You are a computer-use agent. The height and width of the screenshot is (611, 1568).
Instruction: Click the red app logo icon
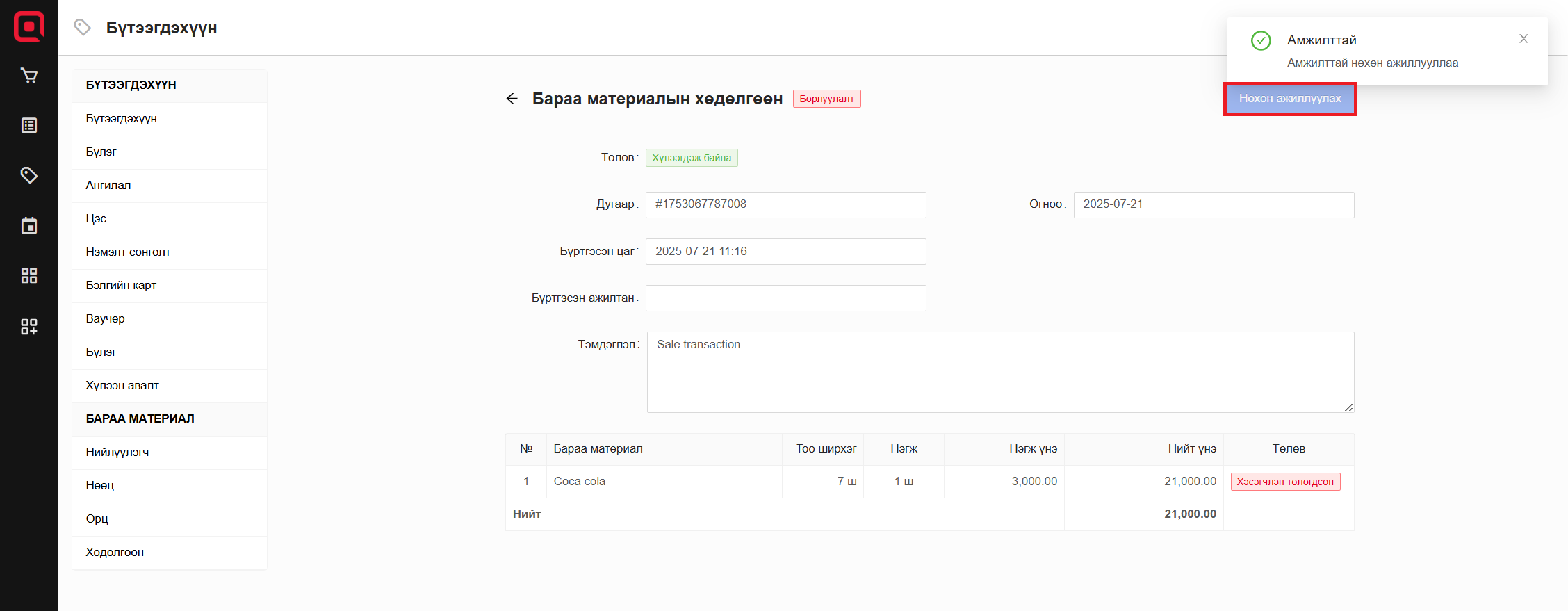[x=29, y=26]
